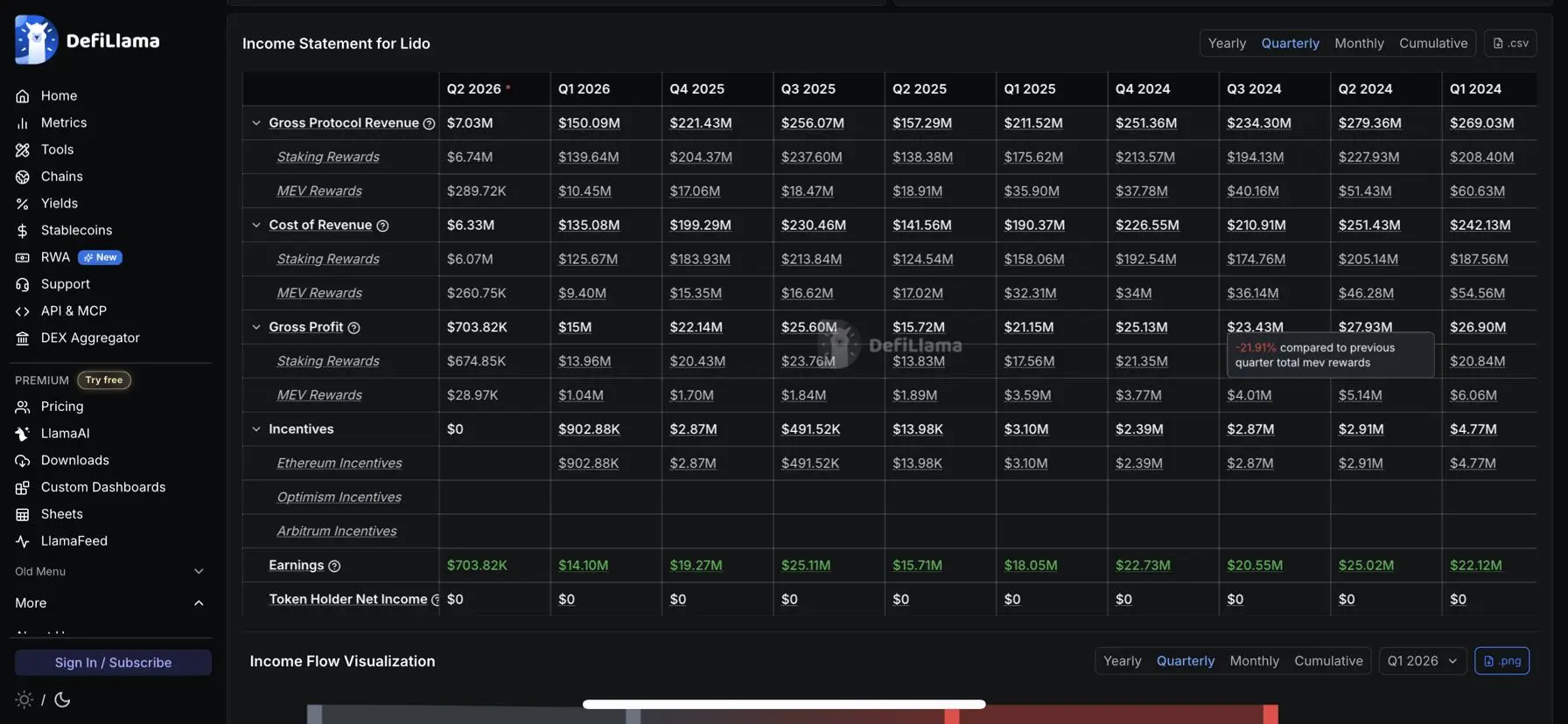1568x724 pixels.
Task: Select Quarterly in Income Flow Visualization
Action: point(1185,661)
